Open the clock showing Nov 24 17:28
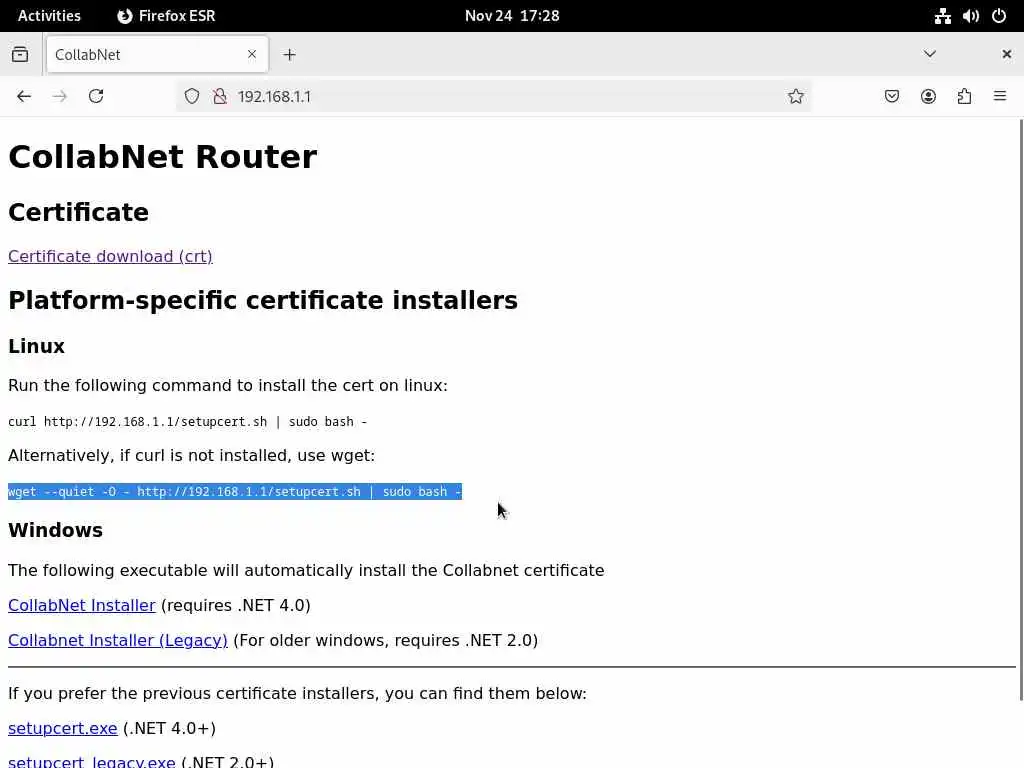 [512, 16]
